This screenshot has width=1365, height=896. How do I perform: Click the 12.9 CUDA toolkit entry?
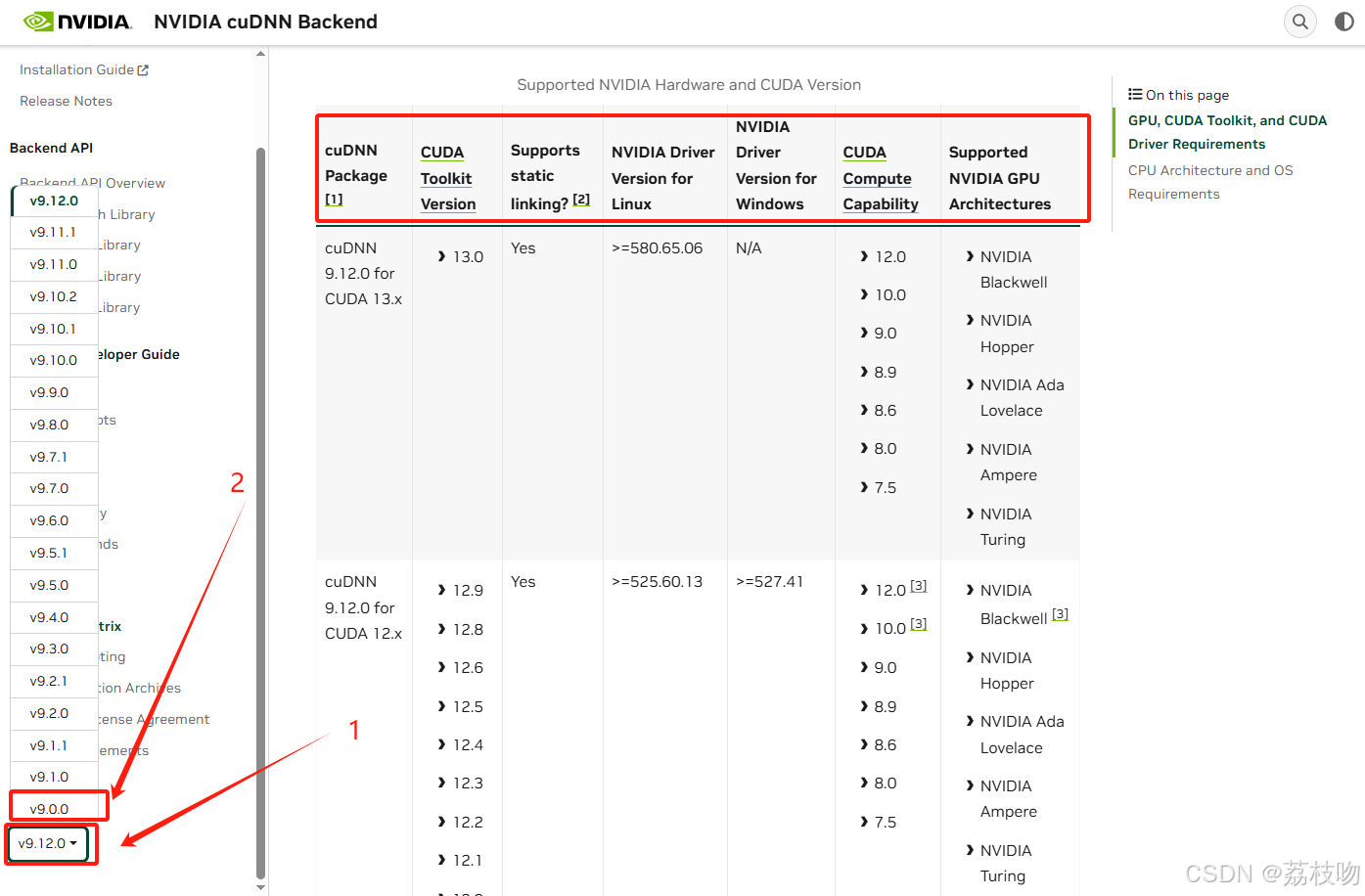(x=468, y=590)
